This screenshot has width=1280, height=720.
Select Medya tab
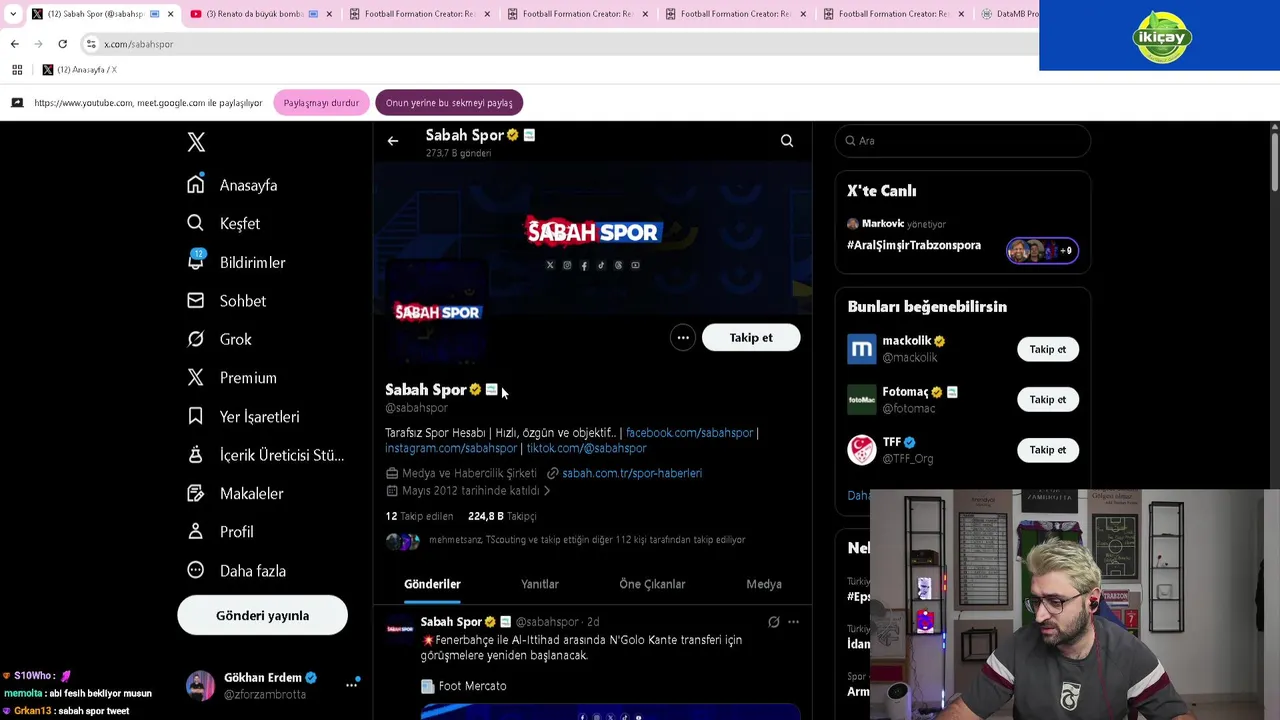click(x=764, y=584)
